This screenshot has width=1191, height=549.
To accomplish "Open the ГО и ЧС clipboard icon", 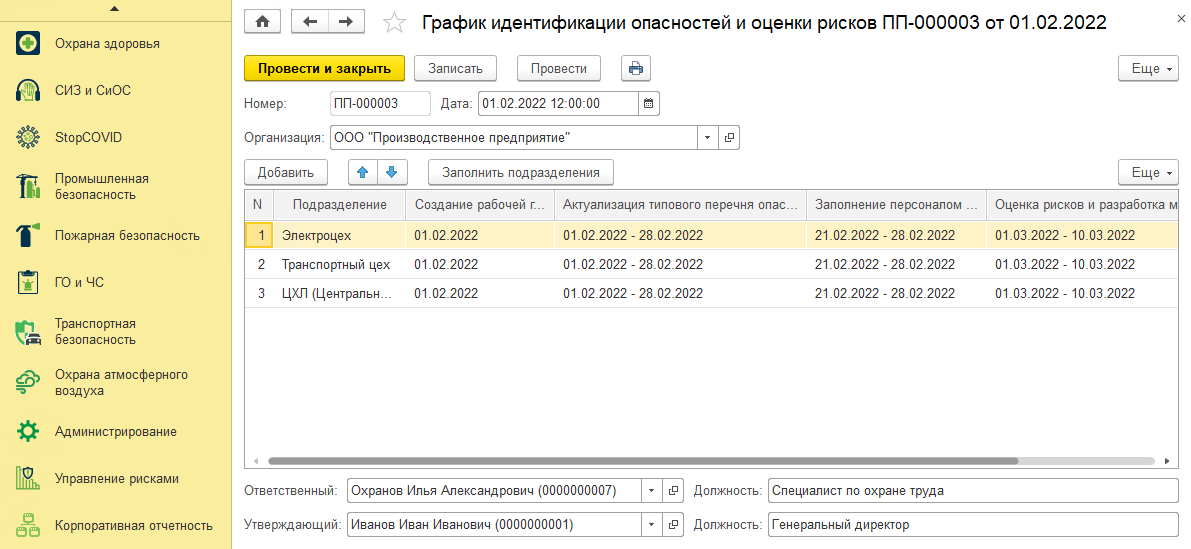I will tap(28, 282).
